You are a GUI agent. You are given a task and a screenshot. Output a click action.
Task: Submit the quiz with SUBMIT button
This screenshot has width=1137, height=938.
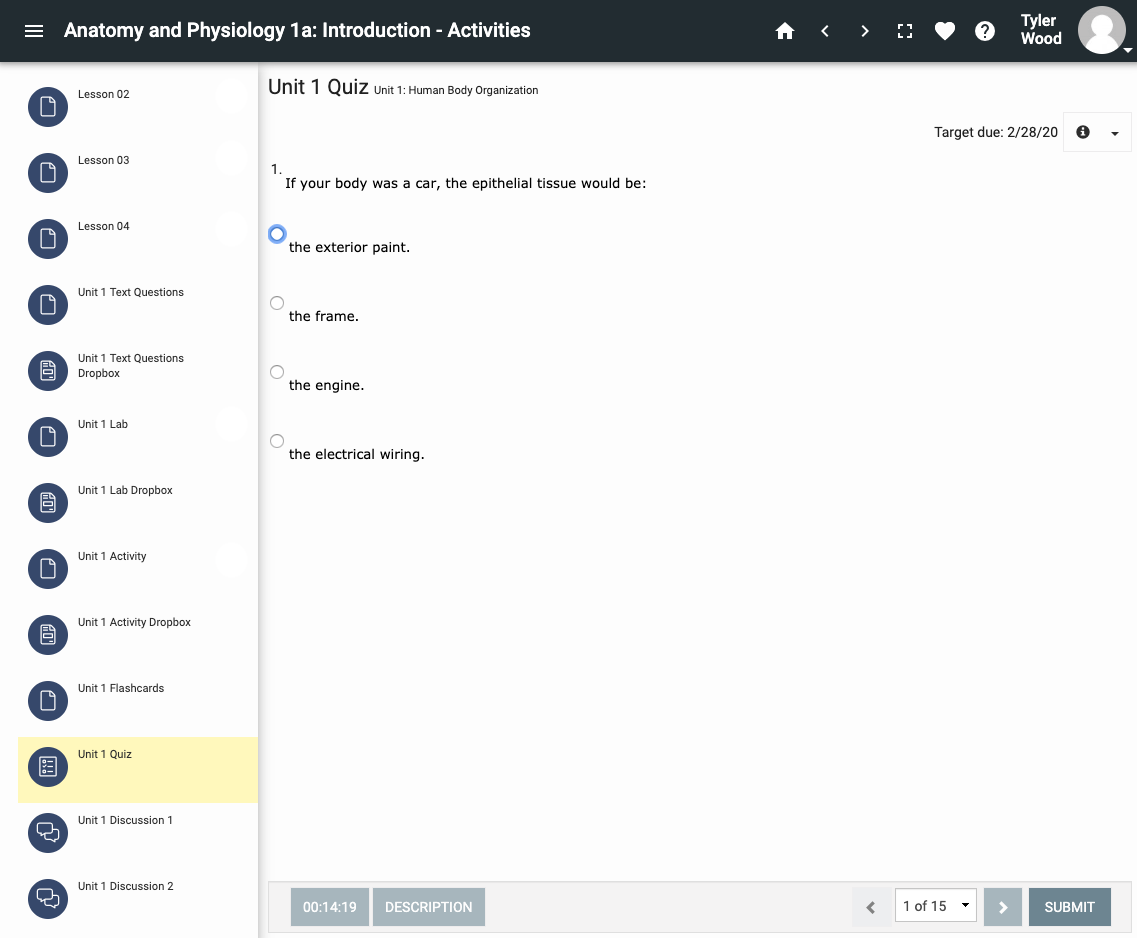coord(1069,907)
